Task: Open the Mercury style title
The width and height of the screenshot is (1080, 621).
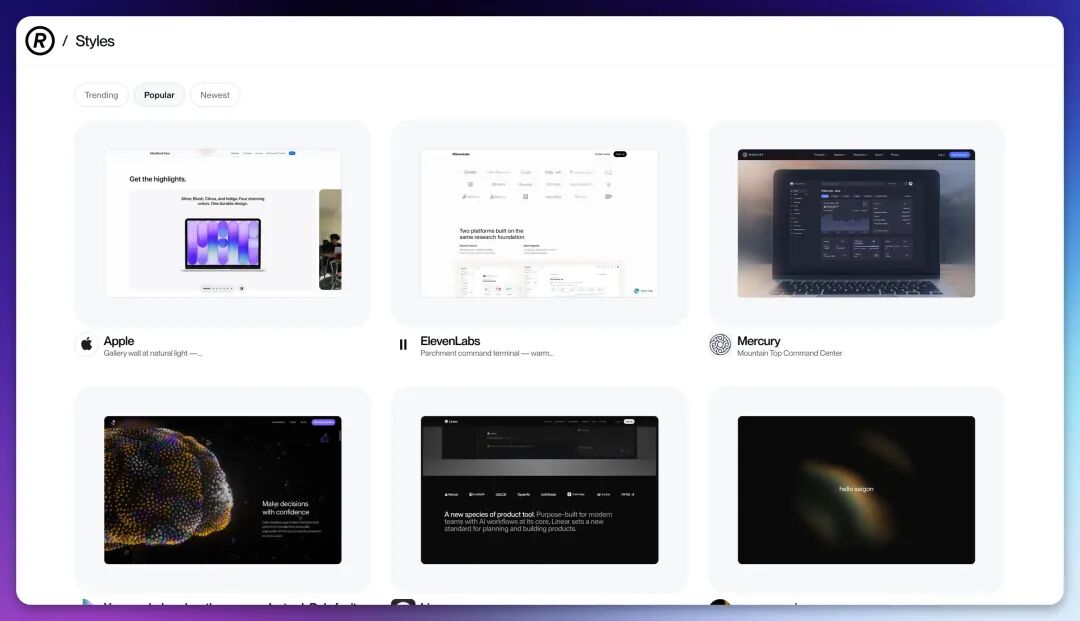Action: coord(758,341)
